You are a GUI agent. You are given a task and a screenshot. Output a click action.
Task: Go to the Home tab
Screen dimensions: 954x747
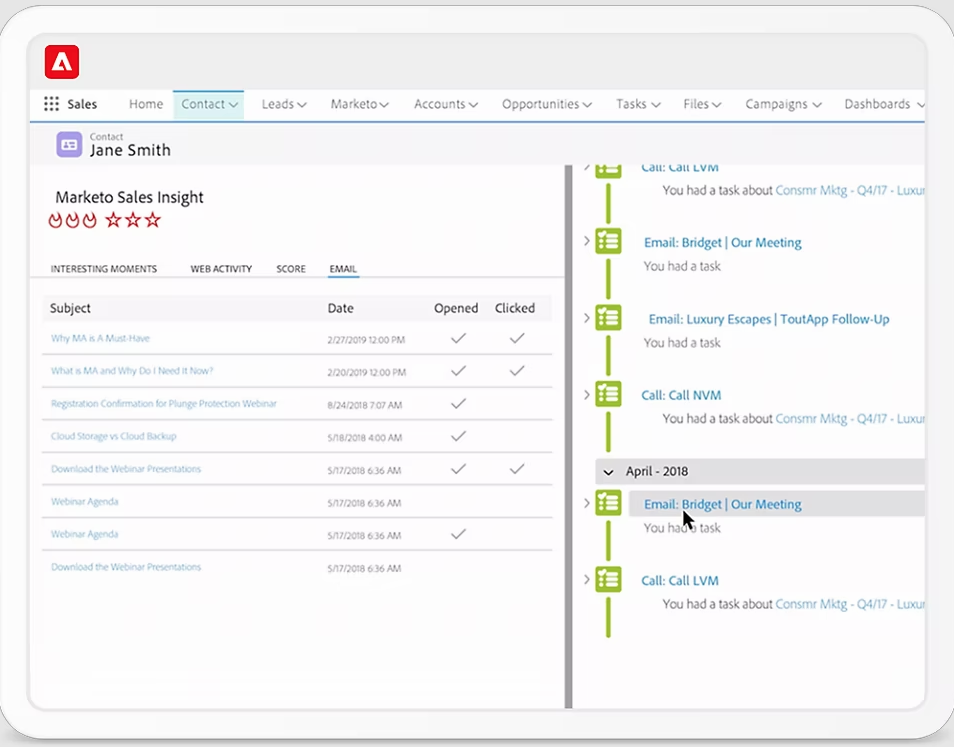(x=146, y=104)
